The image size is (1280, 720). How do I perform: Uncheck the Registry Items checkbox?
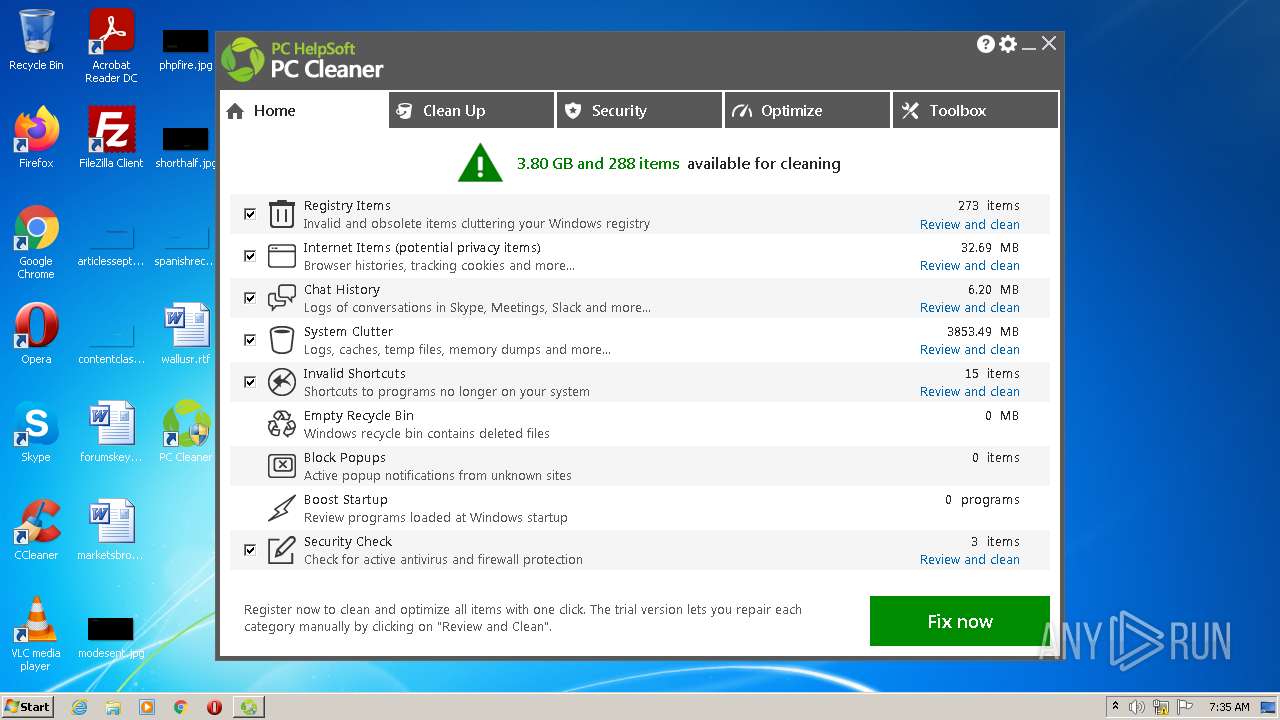[250, 214]
